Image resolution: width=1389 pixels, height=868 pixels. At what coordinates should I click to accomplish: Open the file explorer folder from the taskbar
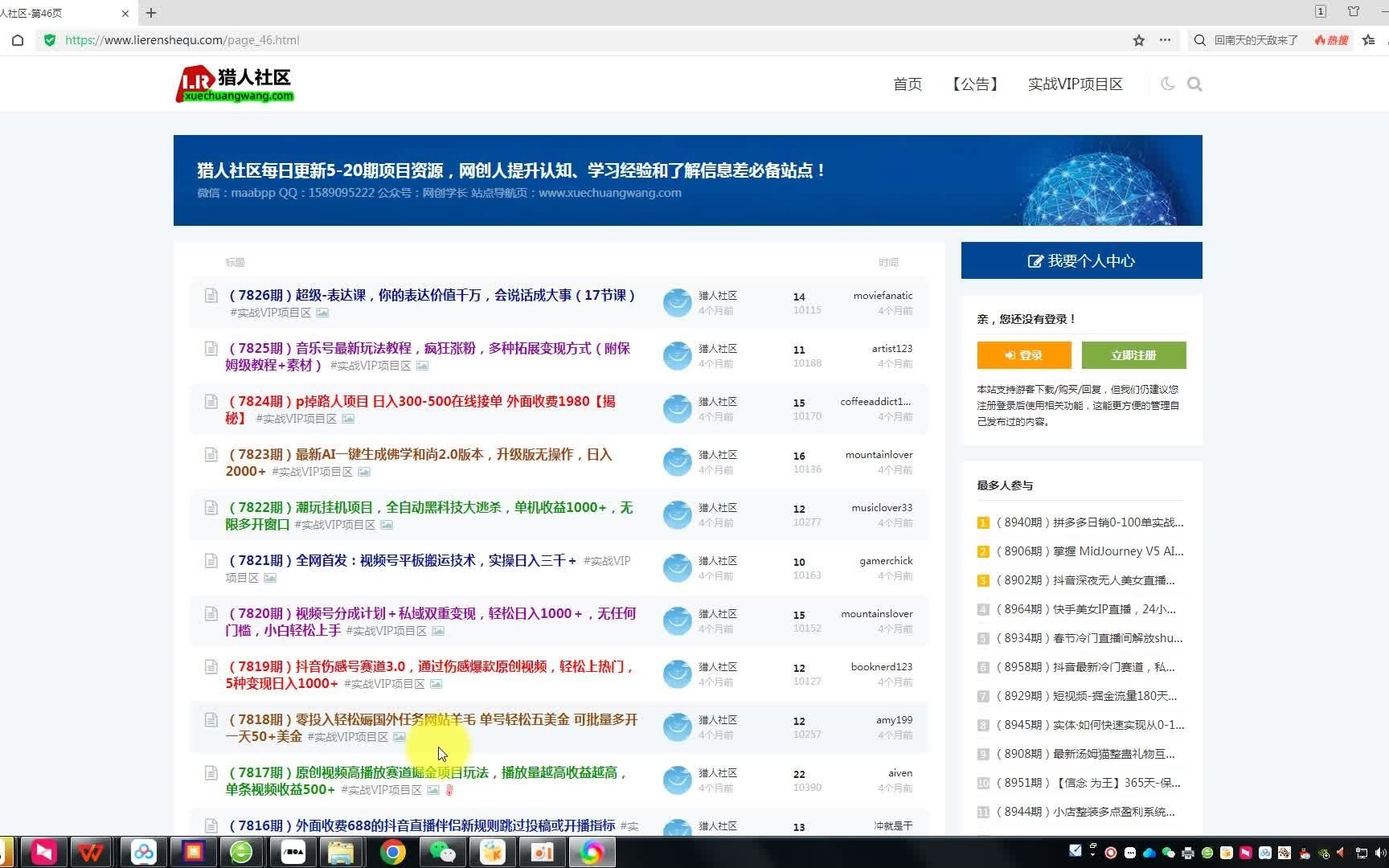pyautogui.click(x=342, y=852)
